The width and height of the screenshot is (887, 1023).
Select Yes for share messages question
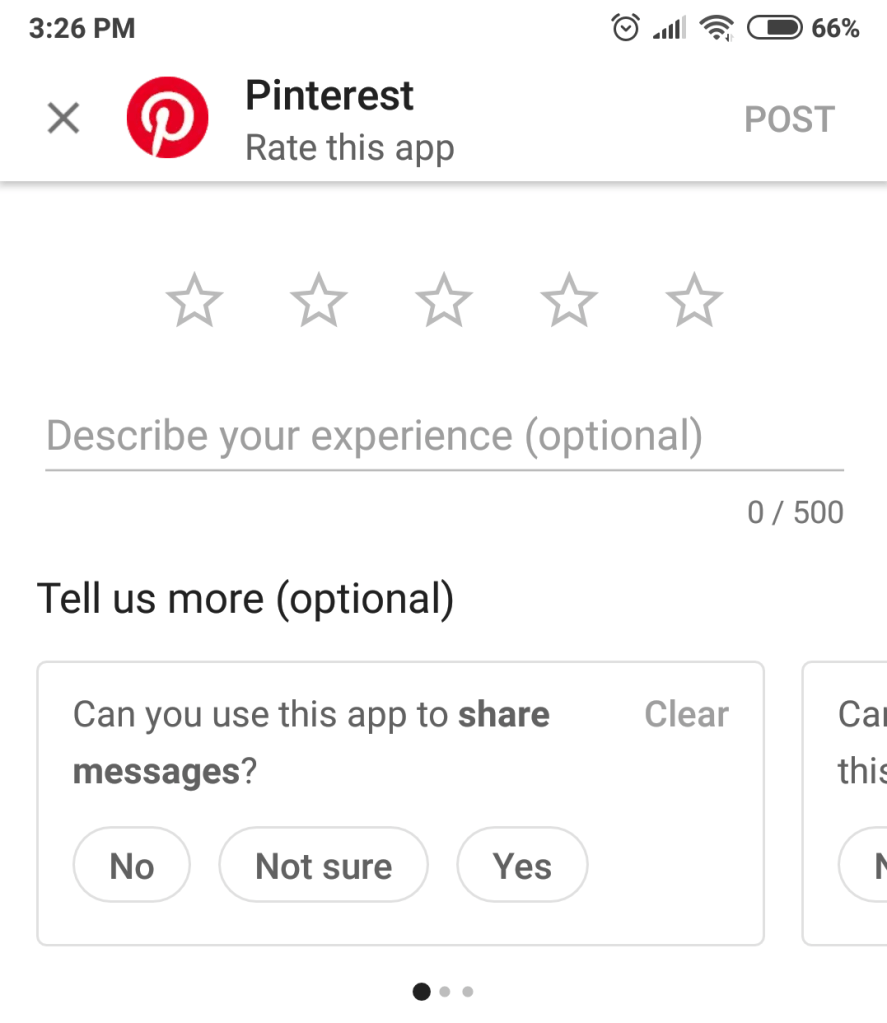[522, 866]
